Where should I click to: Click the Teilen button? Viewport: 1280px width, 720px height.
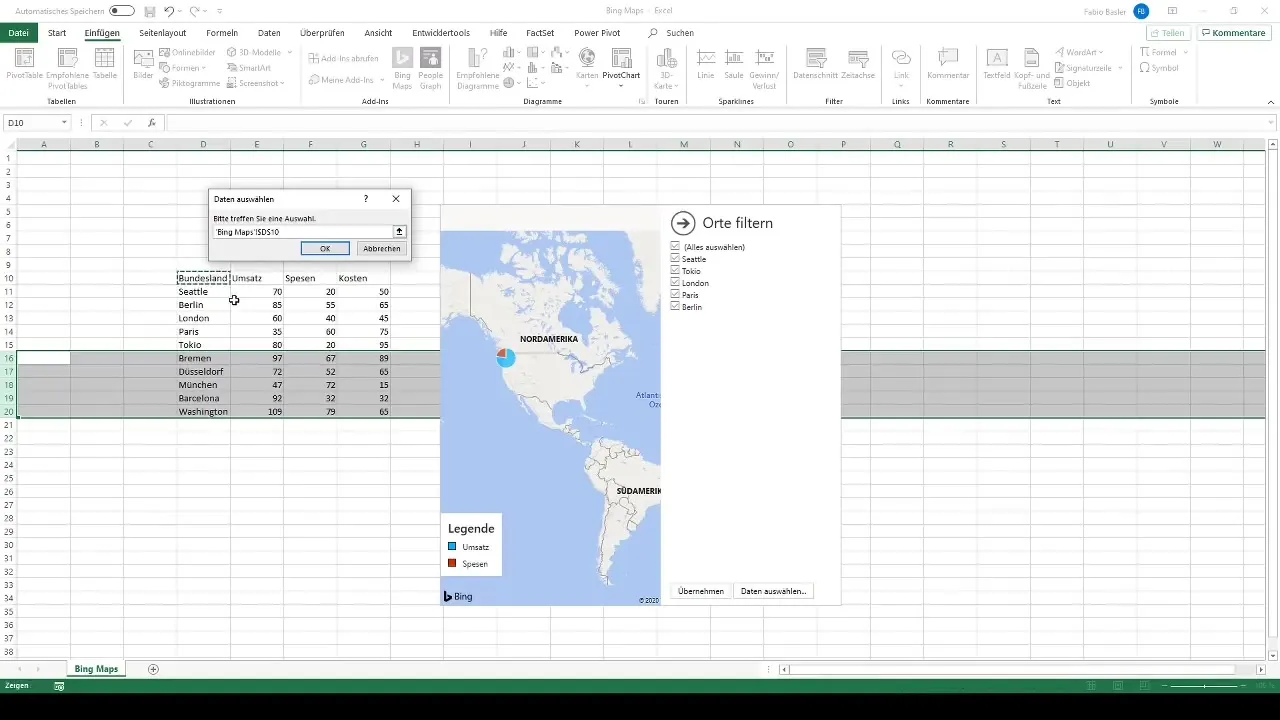1167,33
